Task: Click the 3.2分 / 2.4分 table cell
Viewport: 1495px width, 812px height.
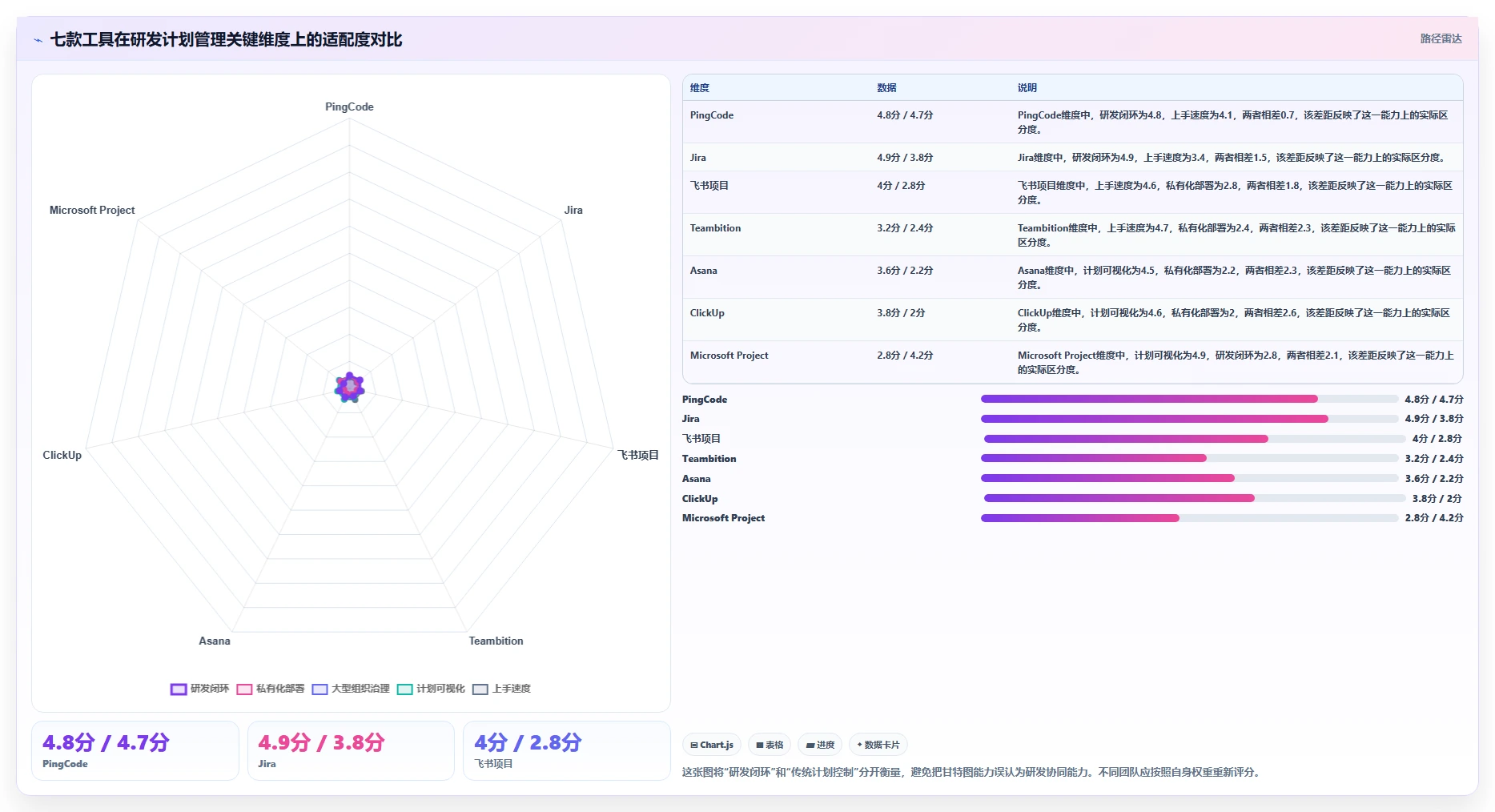Action: (905, 228)
